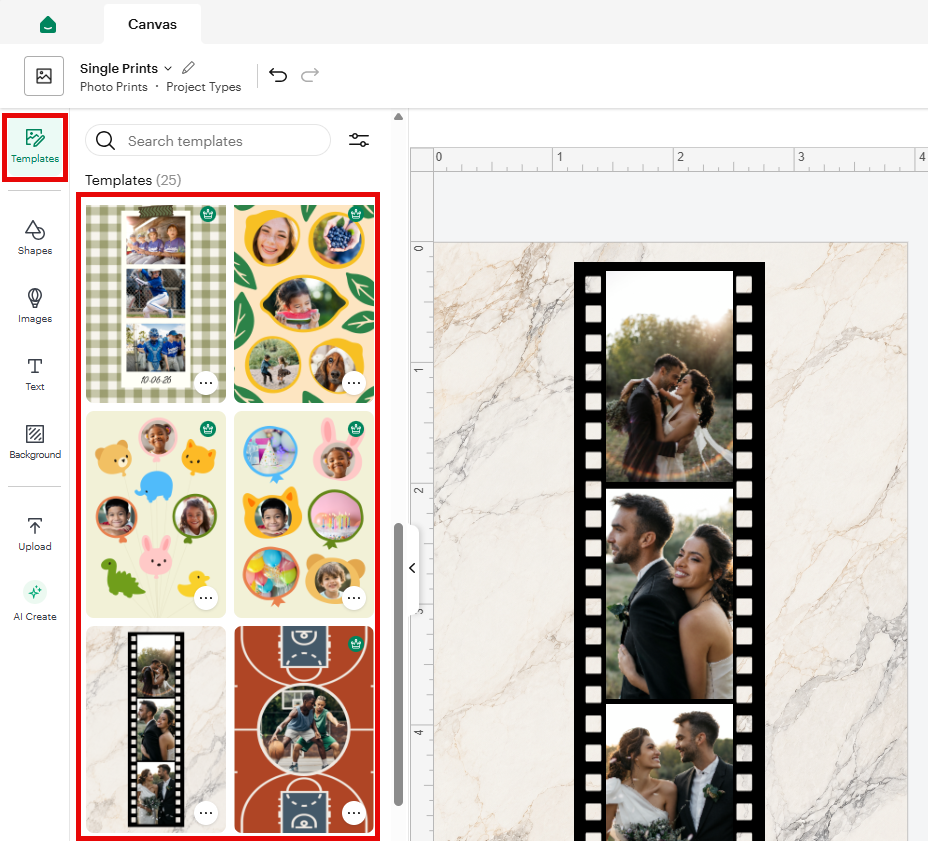The width and height of the screenshot is (928, 841).
Task: Select the middle couple photo on canvas
Action: pyautogui.click(x=669, y=594)
